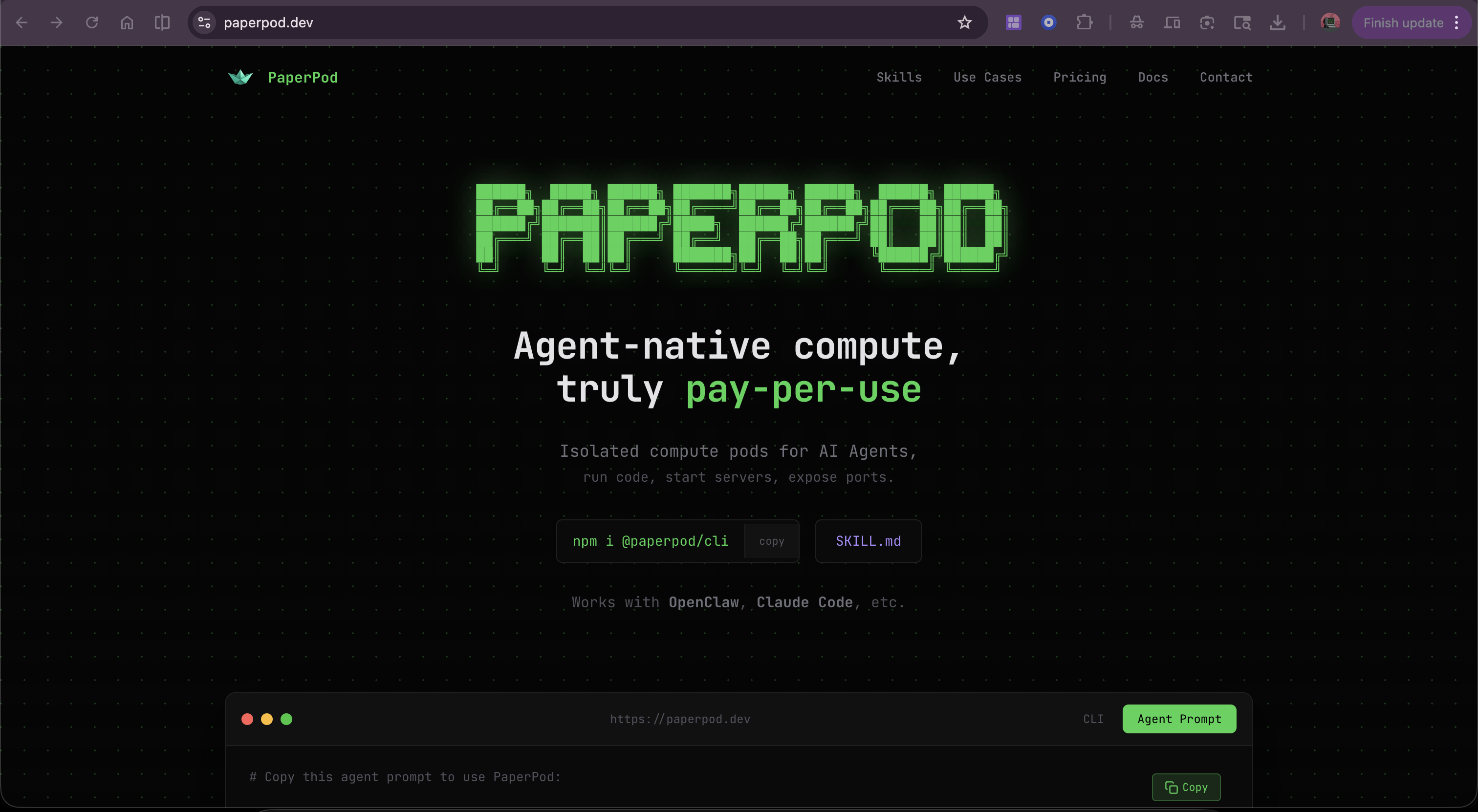Image resolution: width=1478 pixels, height=812 pixels.
Task: Click the PaperPod paper boat logo
Action: 240,77
